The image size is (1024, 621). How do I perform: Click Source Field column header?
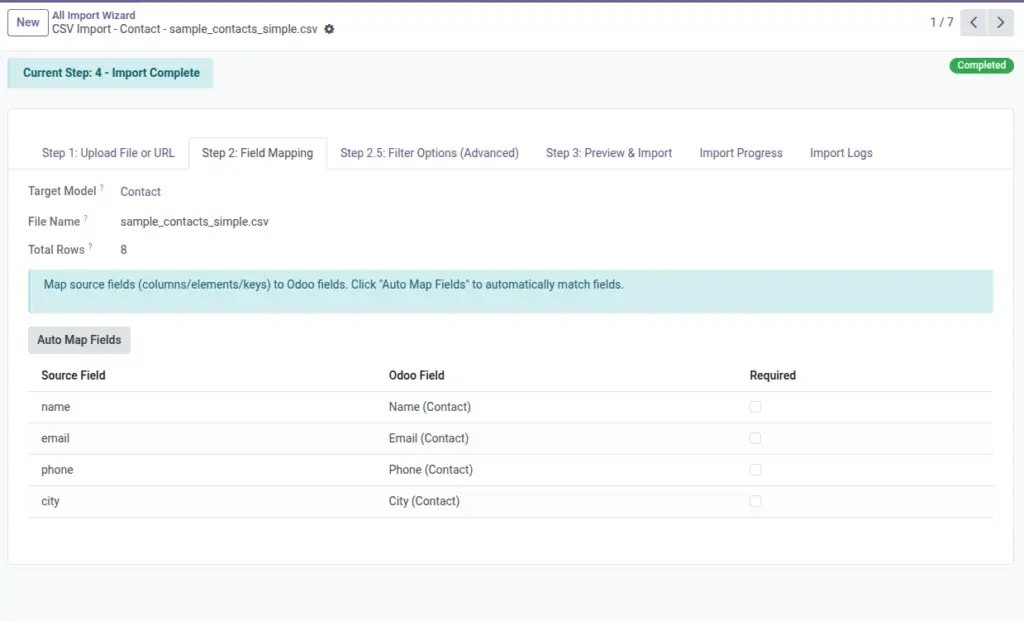(x=73, y=375)
